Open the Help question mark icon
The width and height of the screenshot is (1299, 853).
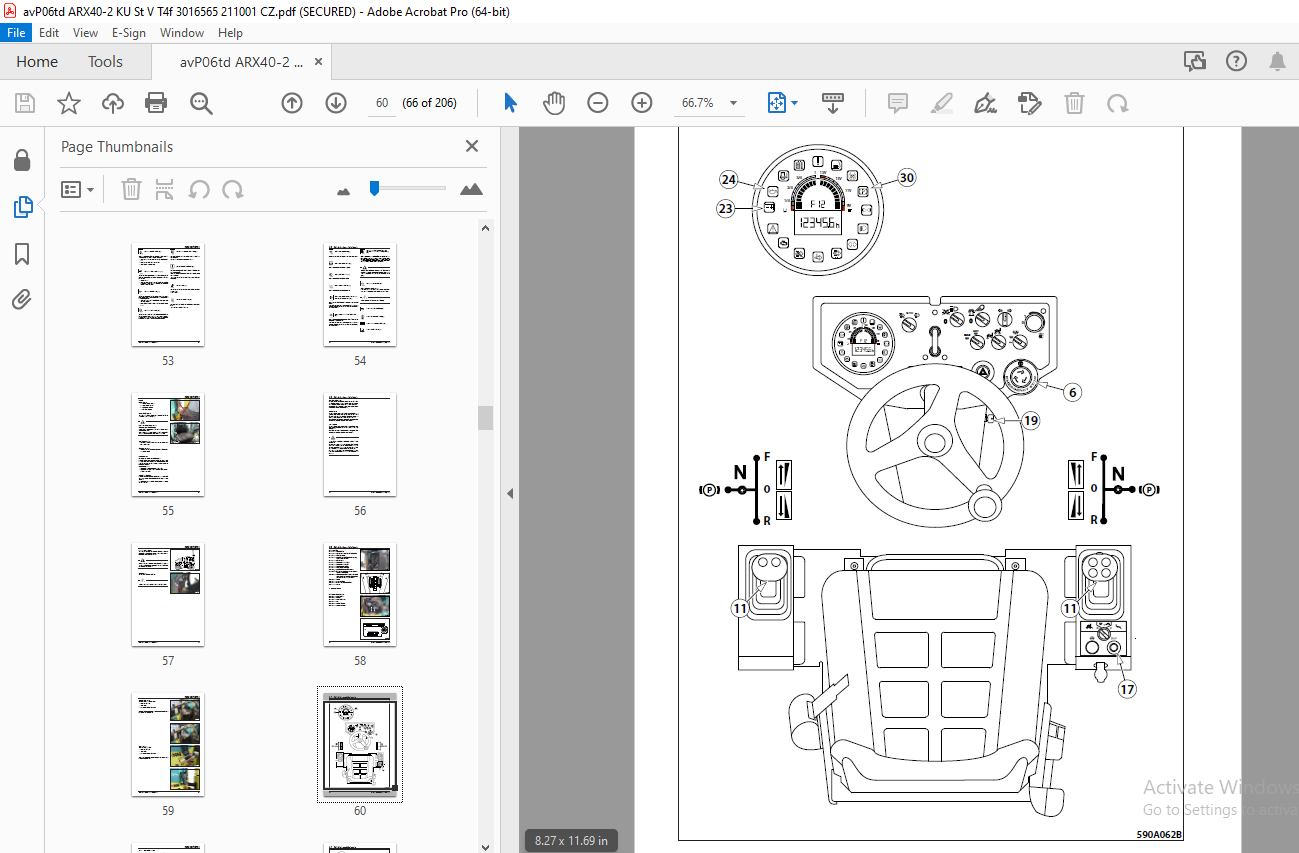pyautogui.click(x=1237, y=62)
